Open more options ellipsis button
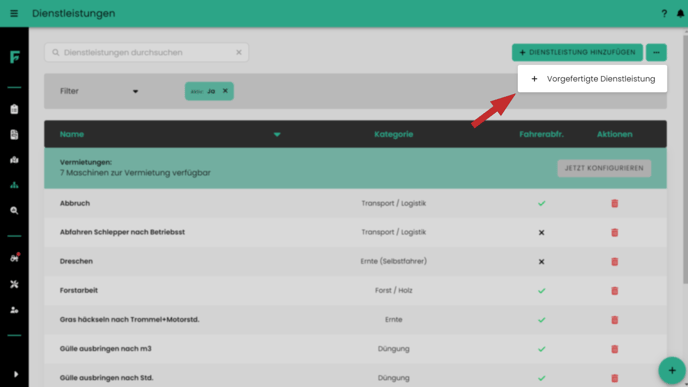The width and height of the screenshot is (688, 387). [x=656, y=53]
